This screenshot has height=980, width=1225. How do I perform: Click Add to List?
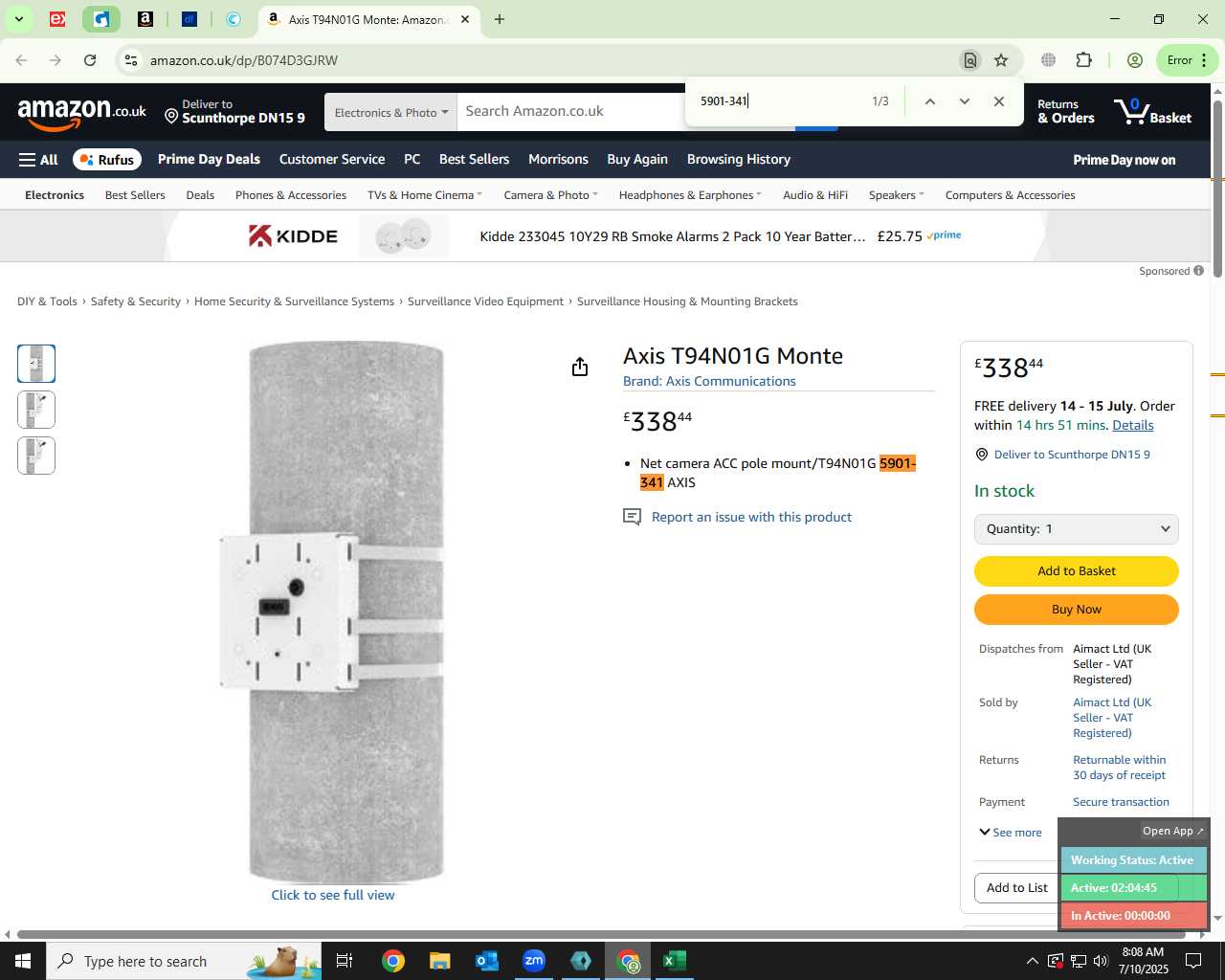tap(1016, 888)
